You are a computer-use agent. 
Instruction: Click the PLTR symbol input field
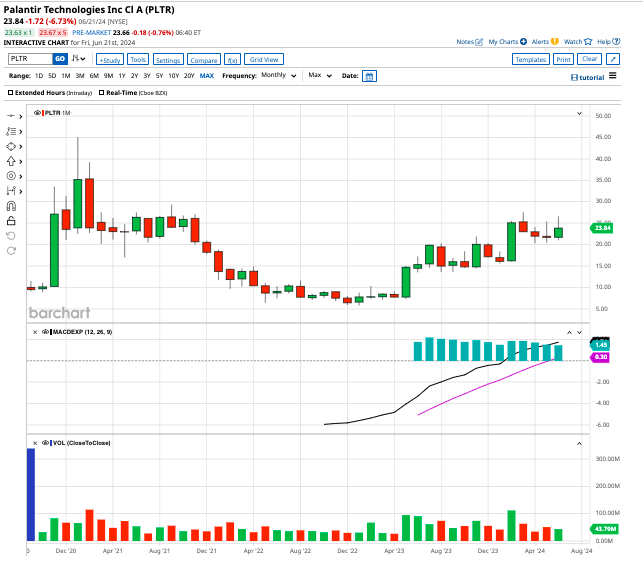30,59
